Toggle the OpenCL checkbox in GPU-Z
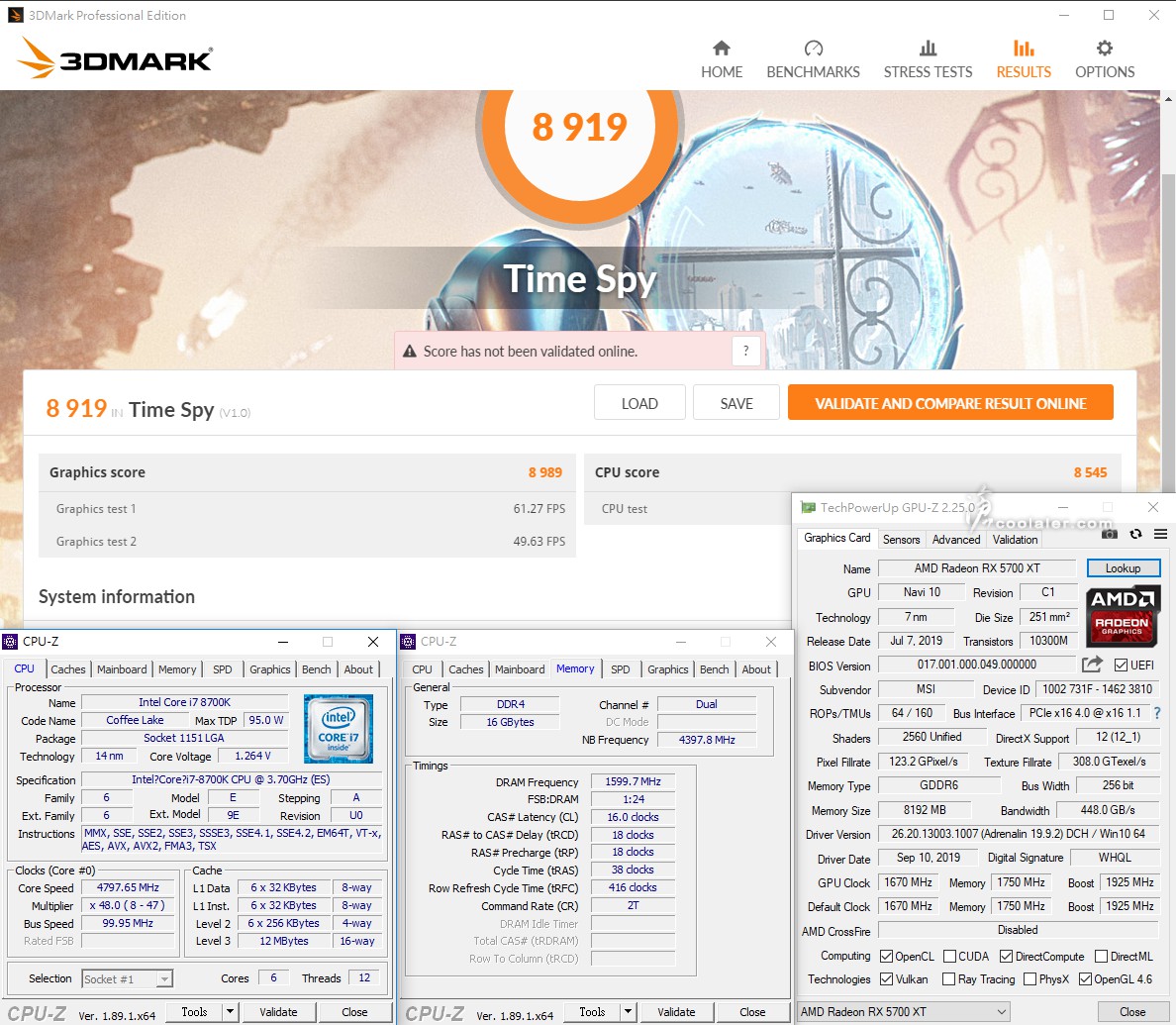The height and width of the screenshot is (1025, 1176). [887, 956]
